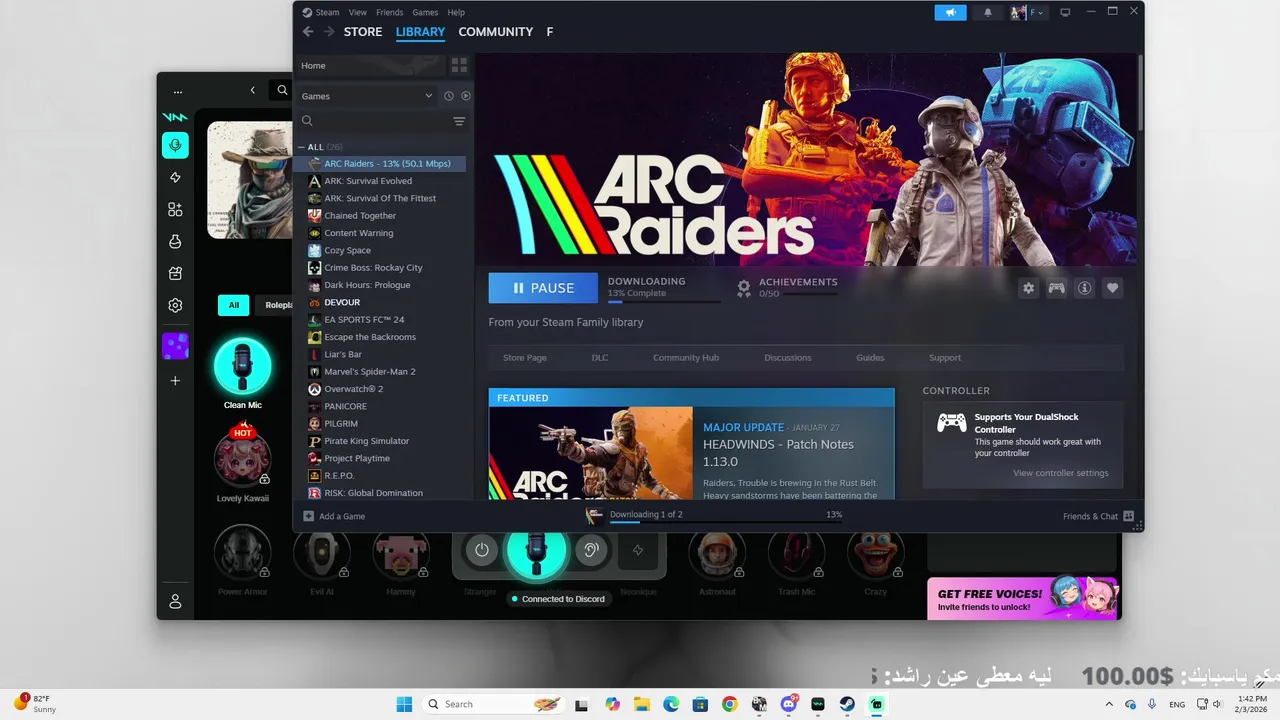The width and height of the screenshot is (1280, 720).
Task: Click the plus icon in Voicemod sidebar
Action: [x=175, y=381]
